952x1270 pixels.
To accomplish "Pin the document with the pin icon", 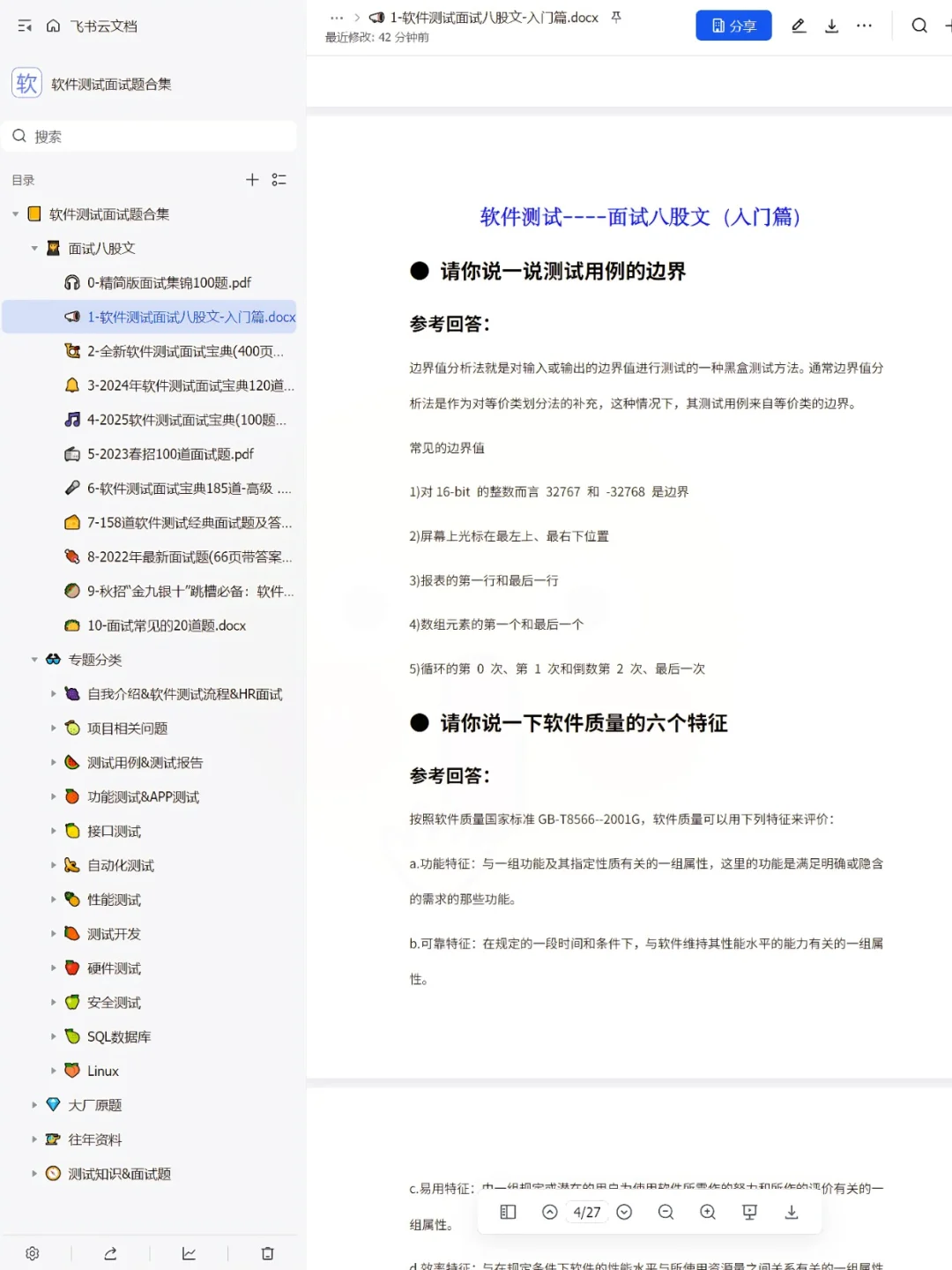I will 617,17.
